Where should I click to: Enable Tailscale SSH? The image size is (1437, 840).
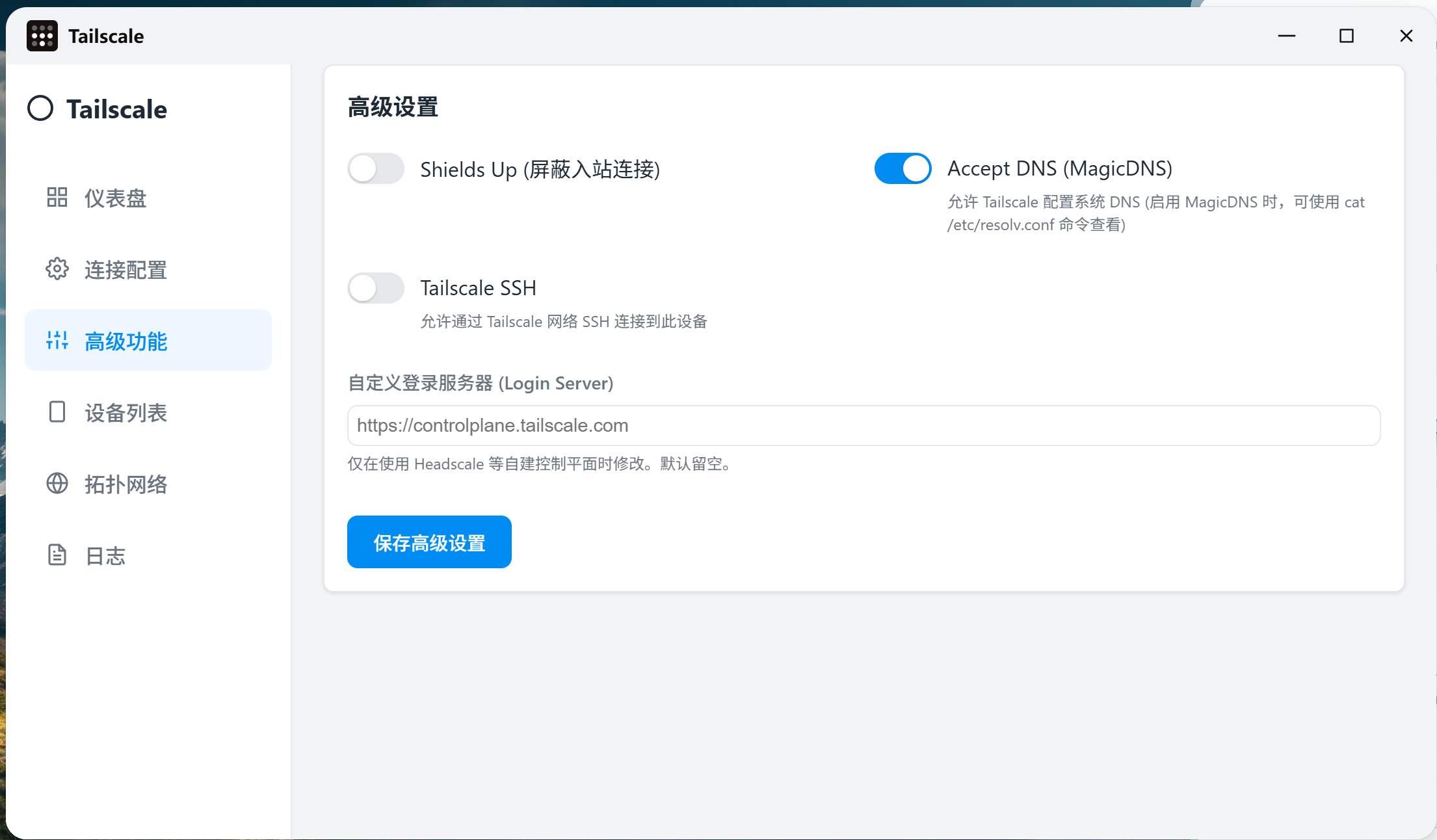tap(375, 288)
